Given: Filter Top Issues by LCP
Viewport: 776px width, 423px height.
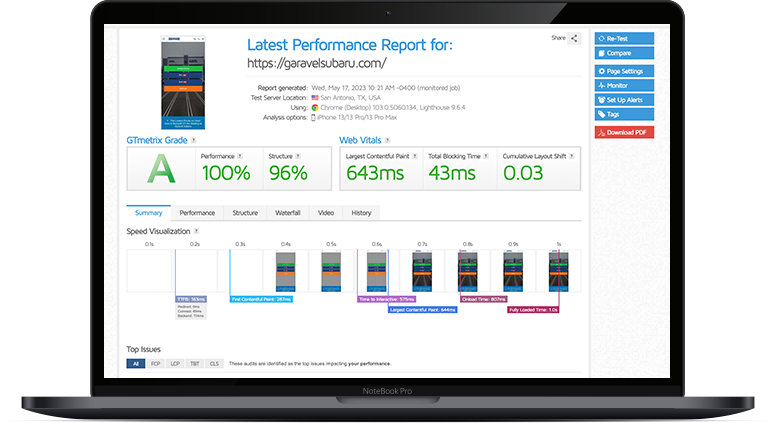Looking at the screenshot, I should pos(175,364).
